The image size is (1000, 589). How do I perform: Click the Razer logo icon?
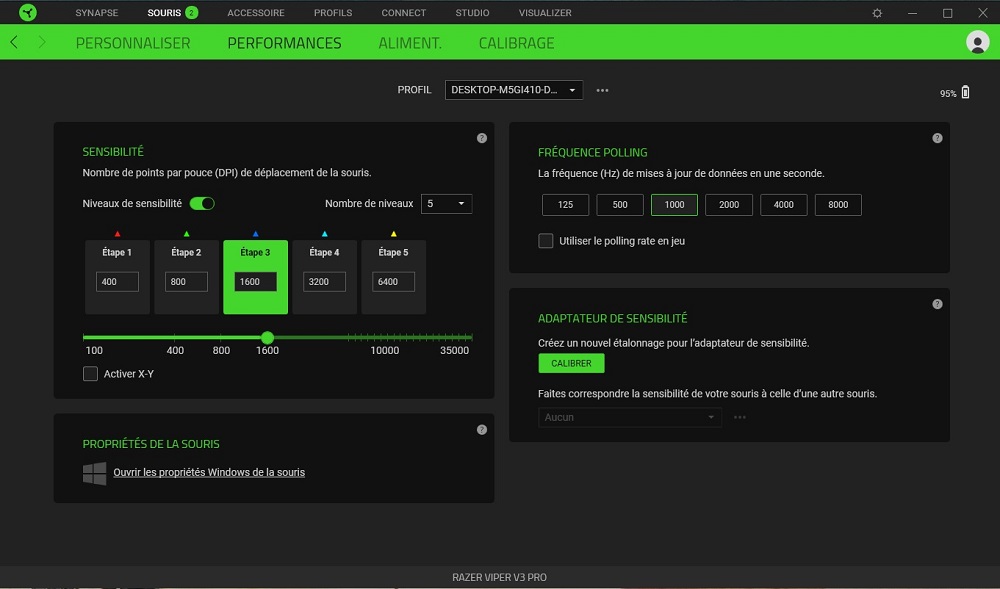coord(27,13)
